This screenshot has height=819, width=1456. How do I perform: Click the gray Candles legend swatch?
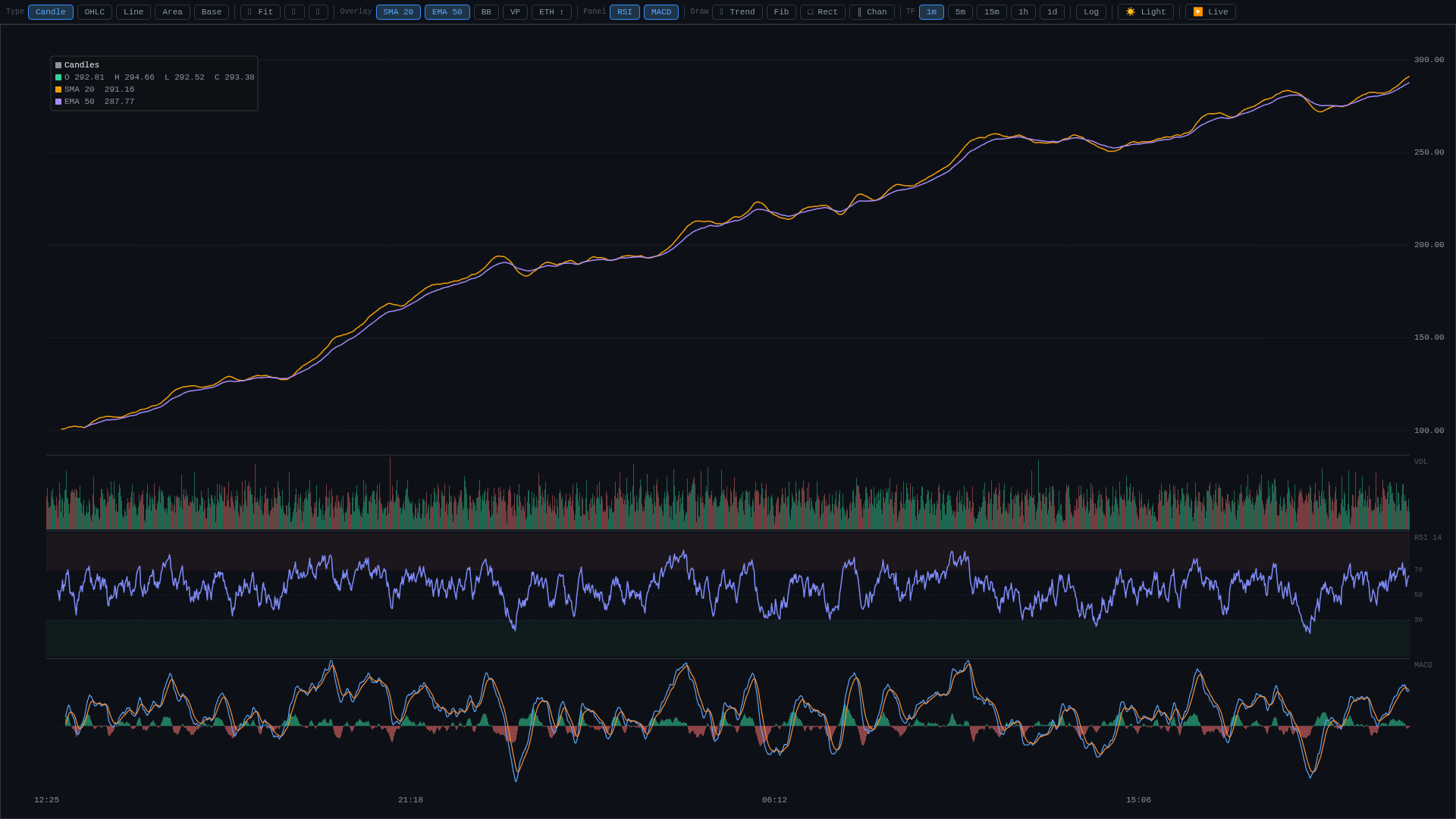pos(58,65)
